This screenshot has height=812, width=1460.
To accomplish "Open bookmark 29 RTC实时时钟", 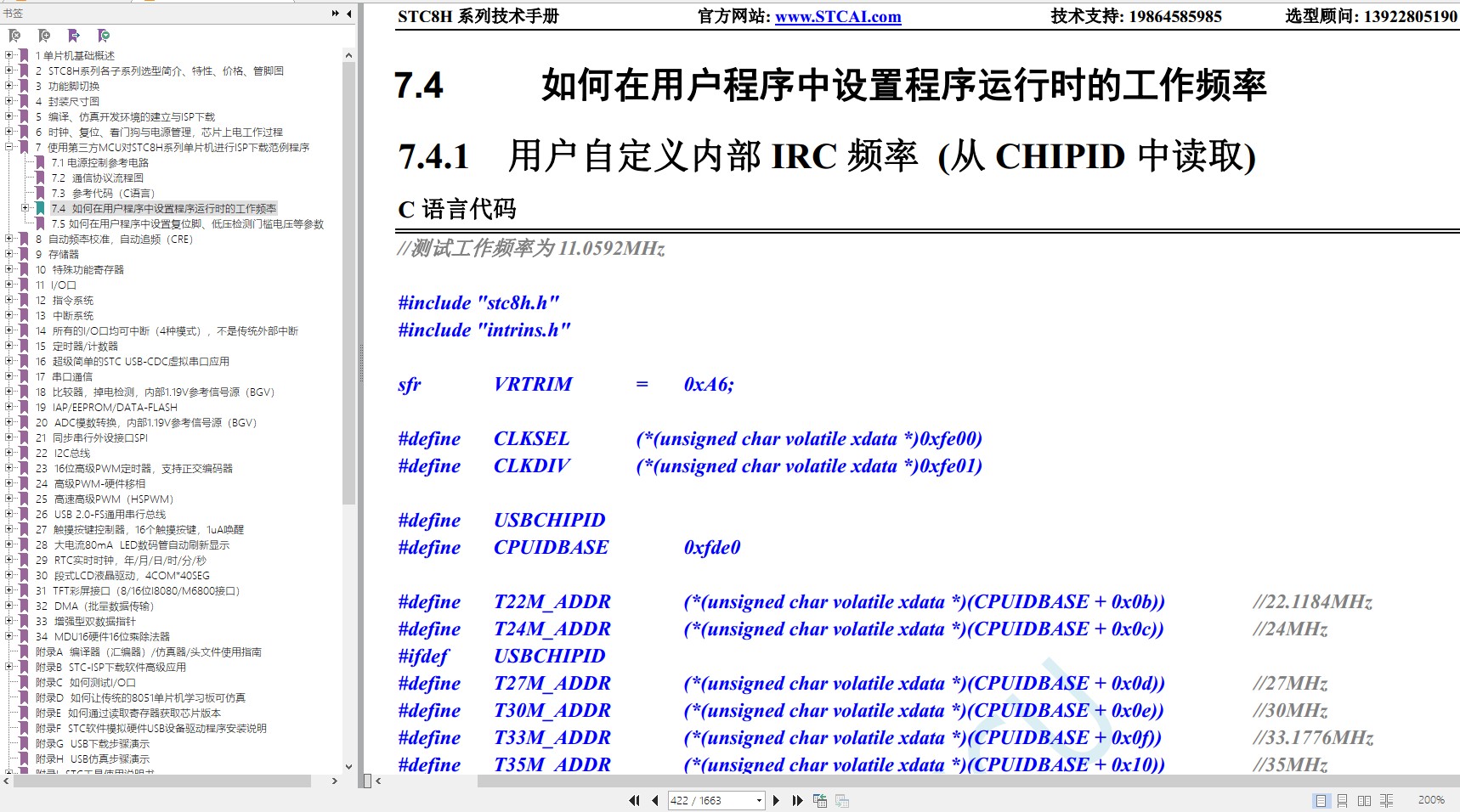I will tap(122, 560).
